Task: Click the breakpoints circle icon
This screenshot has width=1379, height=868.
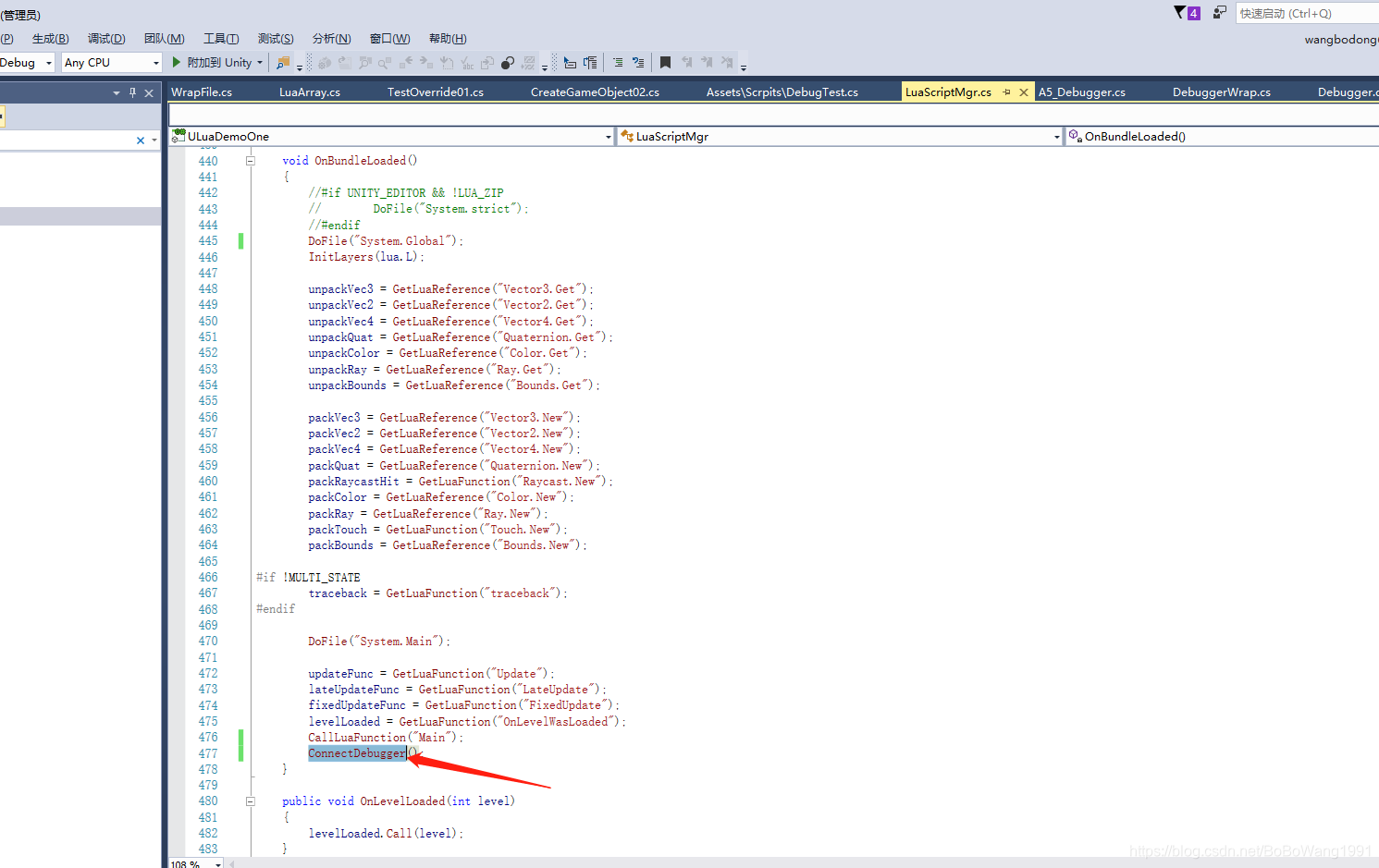Action: pos(508,62)
